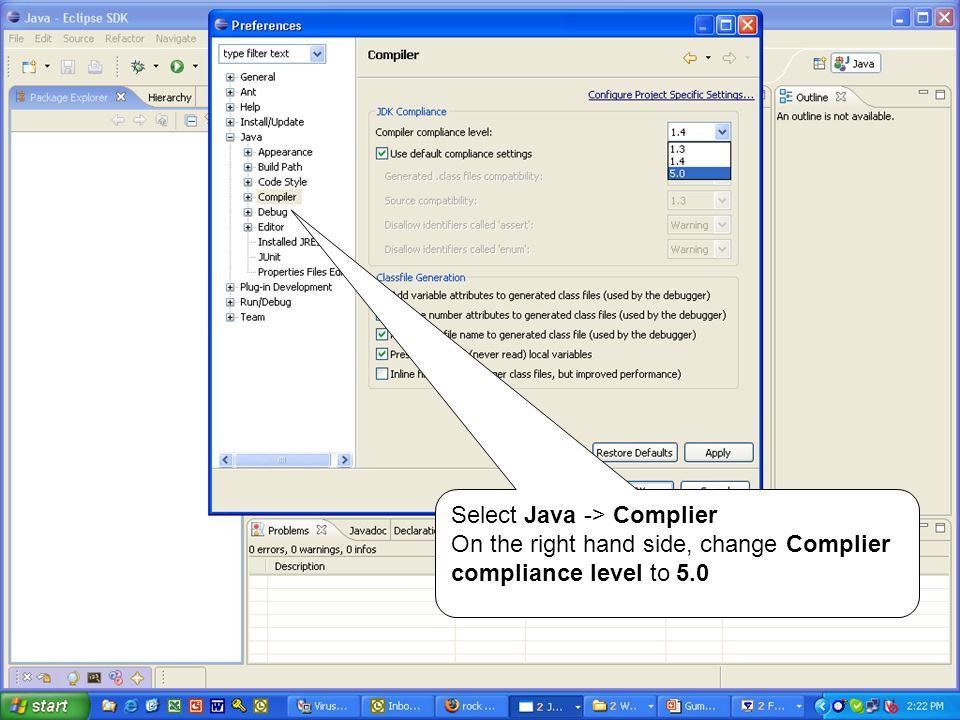The height and width of the screenshot is (720, 960).
Task: Click Package Explorer Up folder icon
Action: [162, 120]
